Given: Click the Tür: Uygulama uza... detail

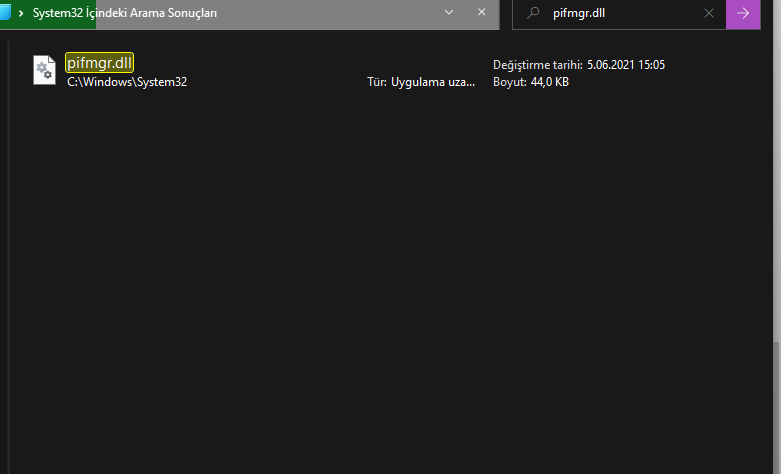Looking at the screenshot, I should 421,82.
